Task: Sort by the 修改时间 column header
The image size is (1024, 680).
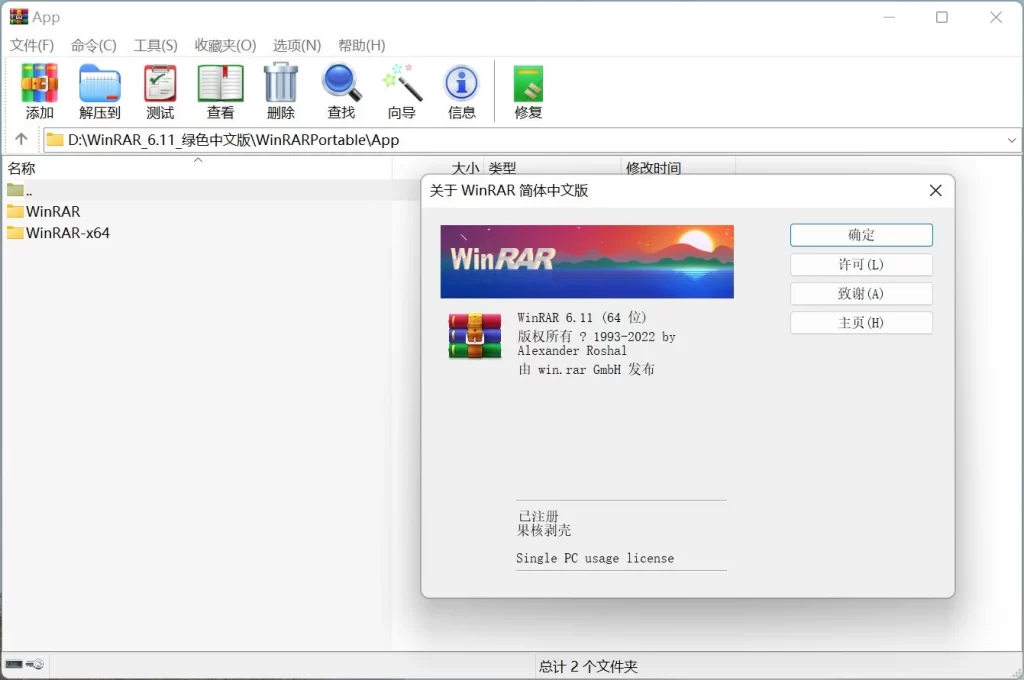Action: pyautogui.click(x=678, y=168)
